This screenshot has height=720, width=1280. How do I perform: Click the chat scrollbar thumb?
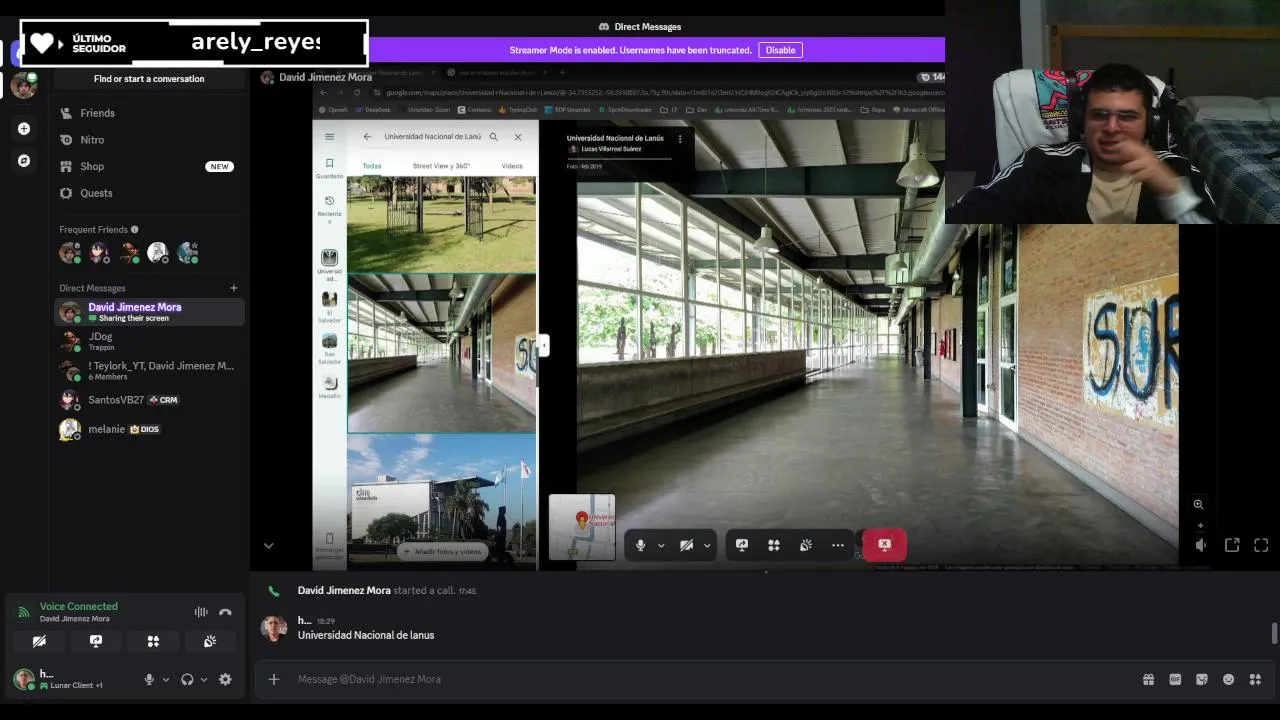1274,633
